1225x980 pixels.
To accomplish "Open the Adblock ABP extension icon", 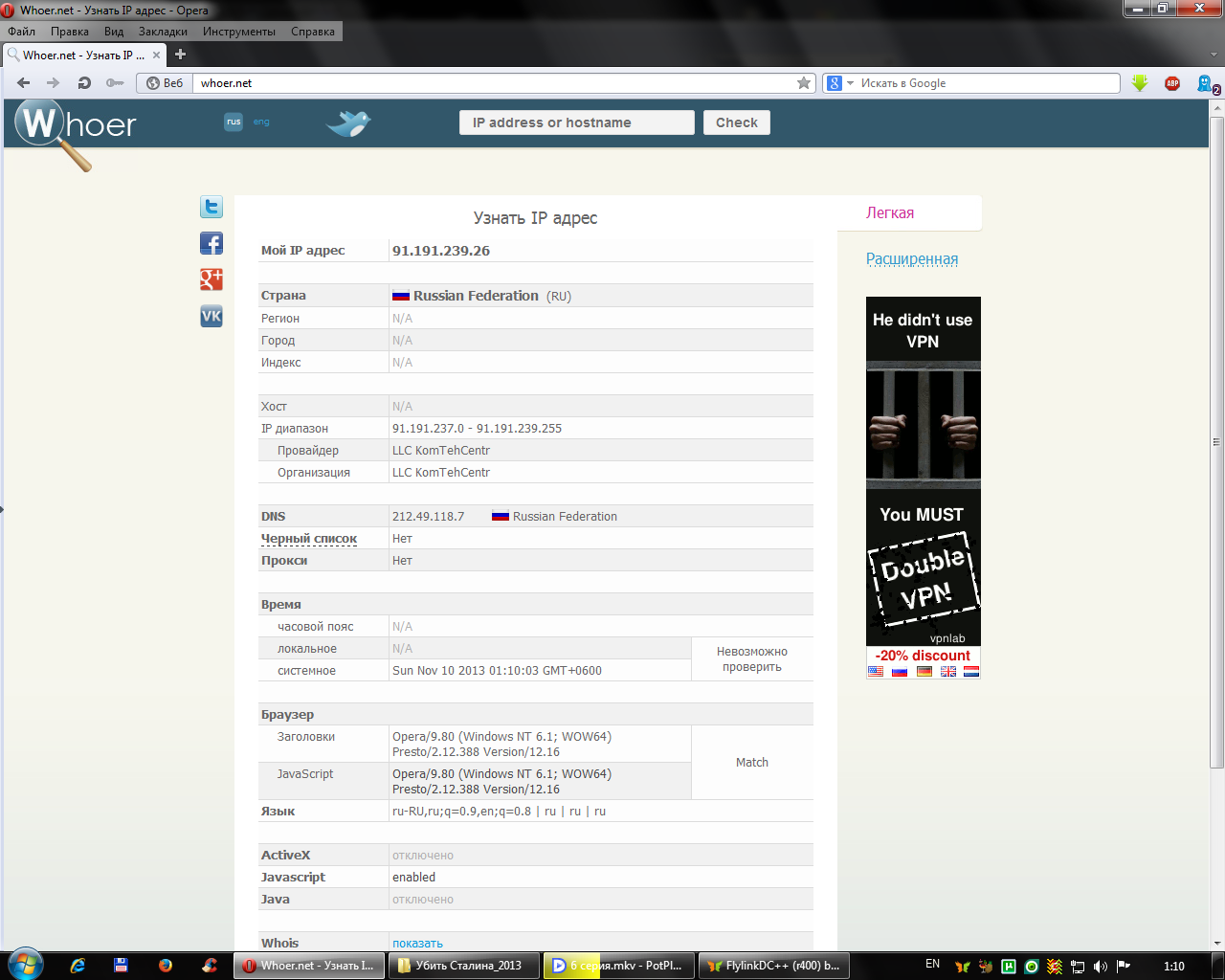I will click(1172, 83).
